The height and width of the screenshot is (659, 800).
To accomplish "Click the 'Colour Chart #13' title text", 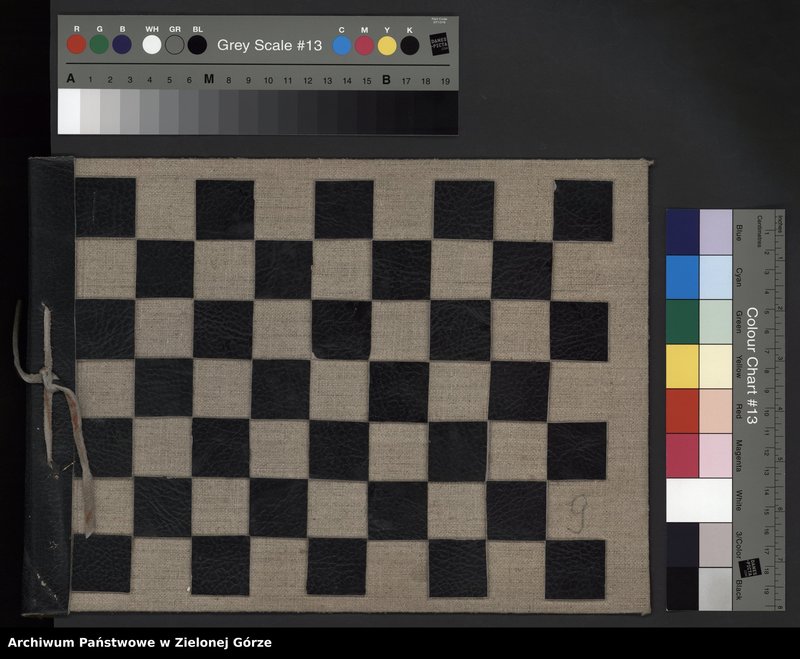I will [x=752, y=366].
